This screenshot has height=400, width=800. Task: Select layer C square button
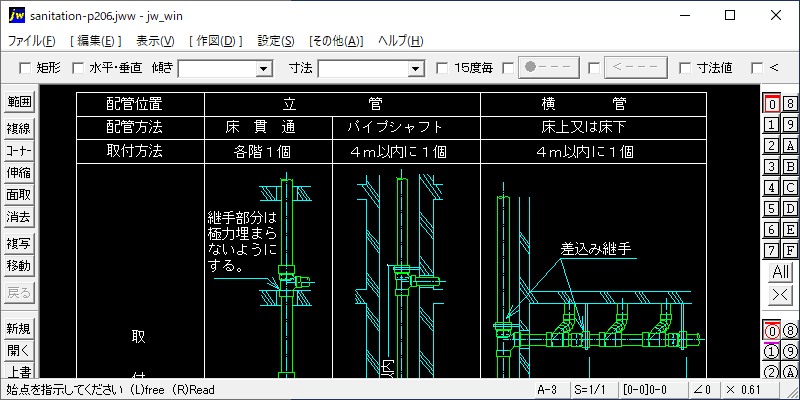point(790,187)
